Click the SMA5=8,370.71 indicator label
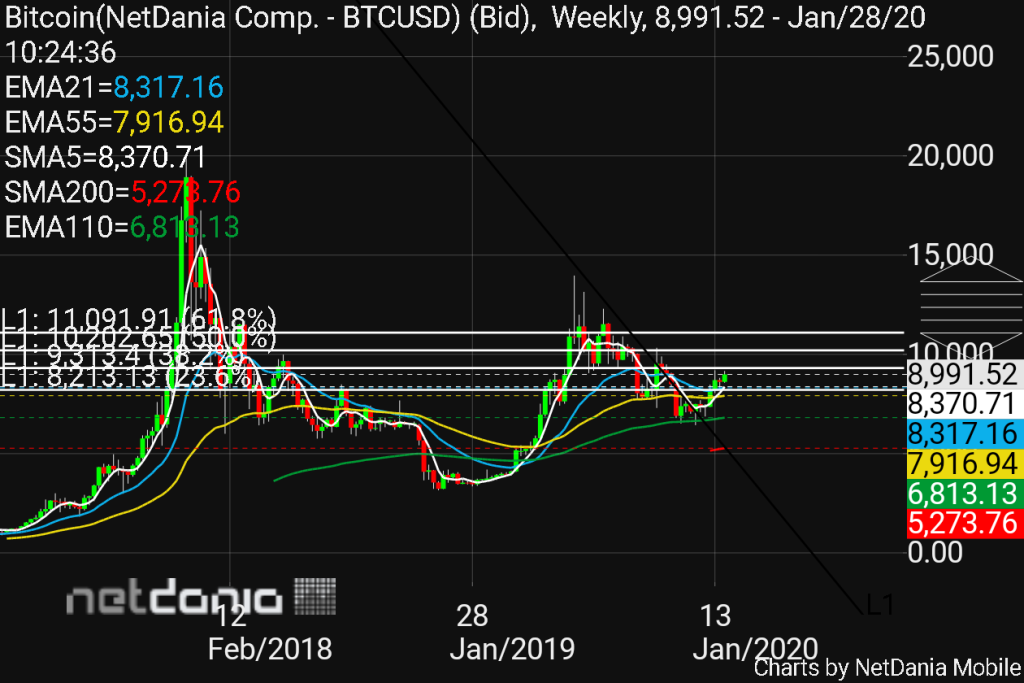This screenshot has width=1024, height=683. [105, 157]
